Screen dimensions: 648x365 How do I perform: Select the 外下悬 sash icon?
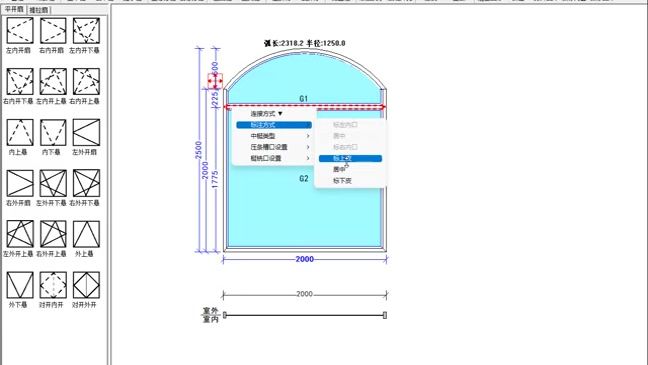pyautogui.click(x=19, y=285)
